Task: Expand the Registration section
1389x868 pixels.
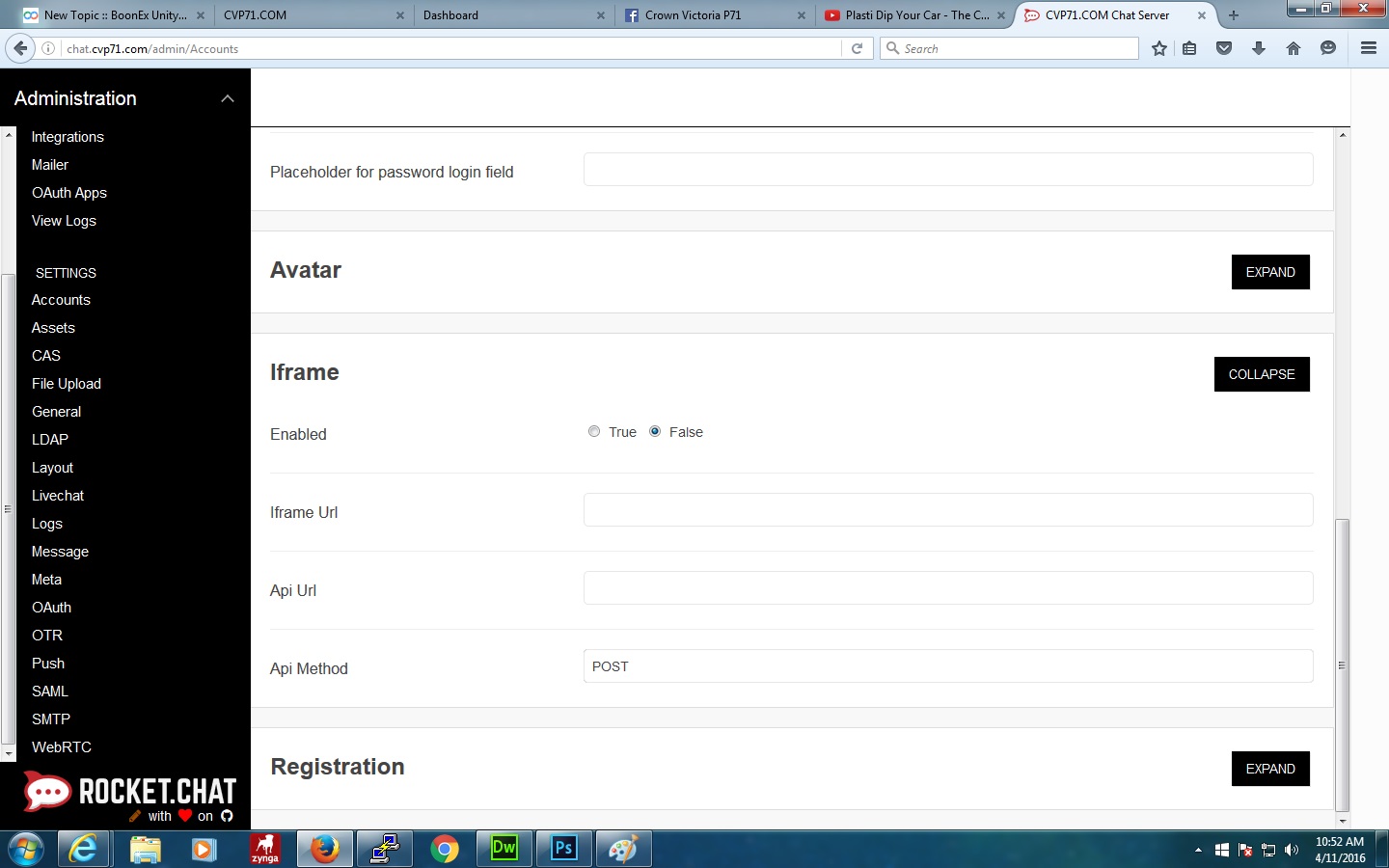Action: click(x=1269, y=769)
